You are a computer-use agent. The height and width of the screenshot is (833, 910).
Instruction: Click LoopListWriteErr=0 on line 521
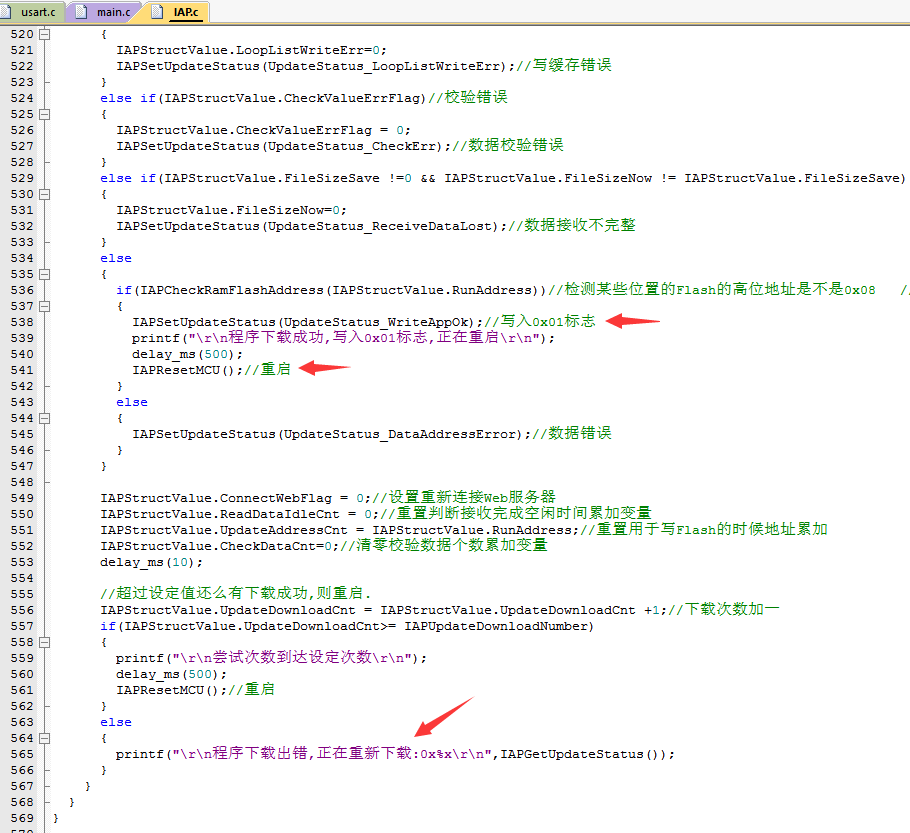pos(308,51)
